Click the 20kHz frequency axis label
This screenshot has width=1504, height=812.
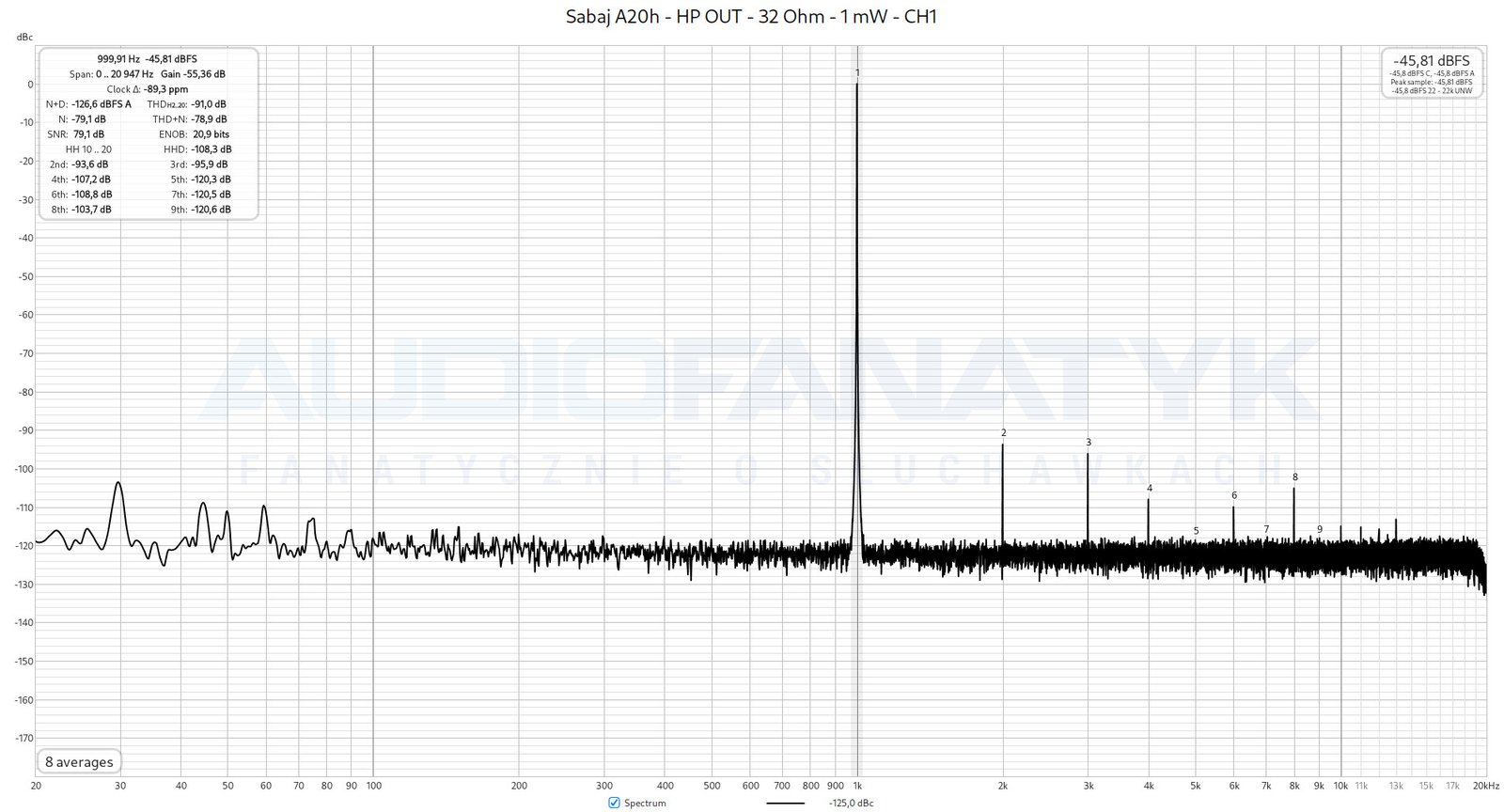tap(1486, 786)
